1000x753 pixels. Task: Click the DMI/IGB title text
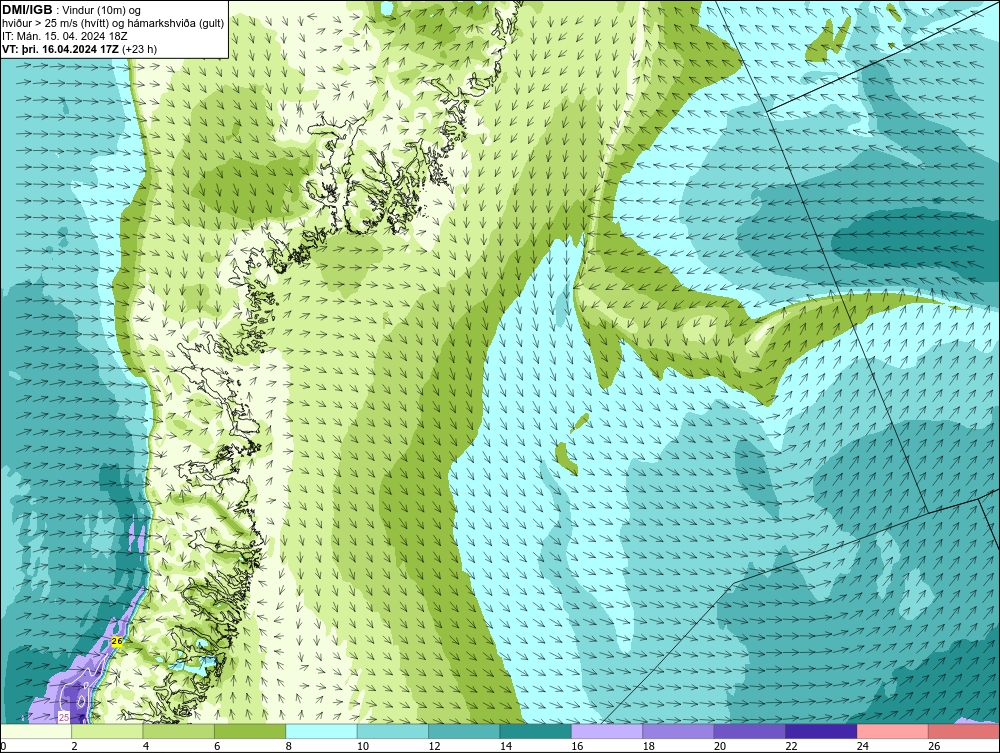(x=27, y=10)
